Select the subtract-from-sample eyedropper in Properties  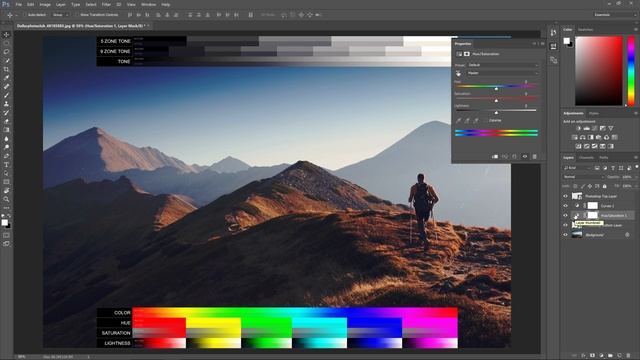coord(476,121)
